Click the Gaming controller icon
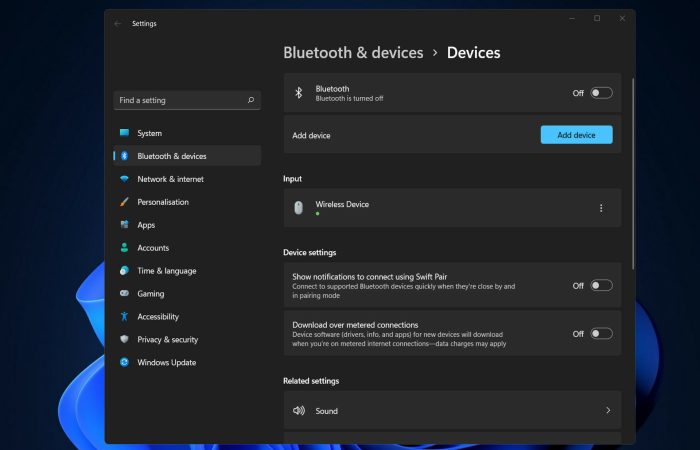This screenshot has height=450, width=700. [x=125, y=293]
